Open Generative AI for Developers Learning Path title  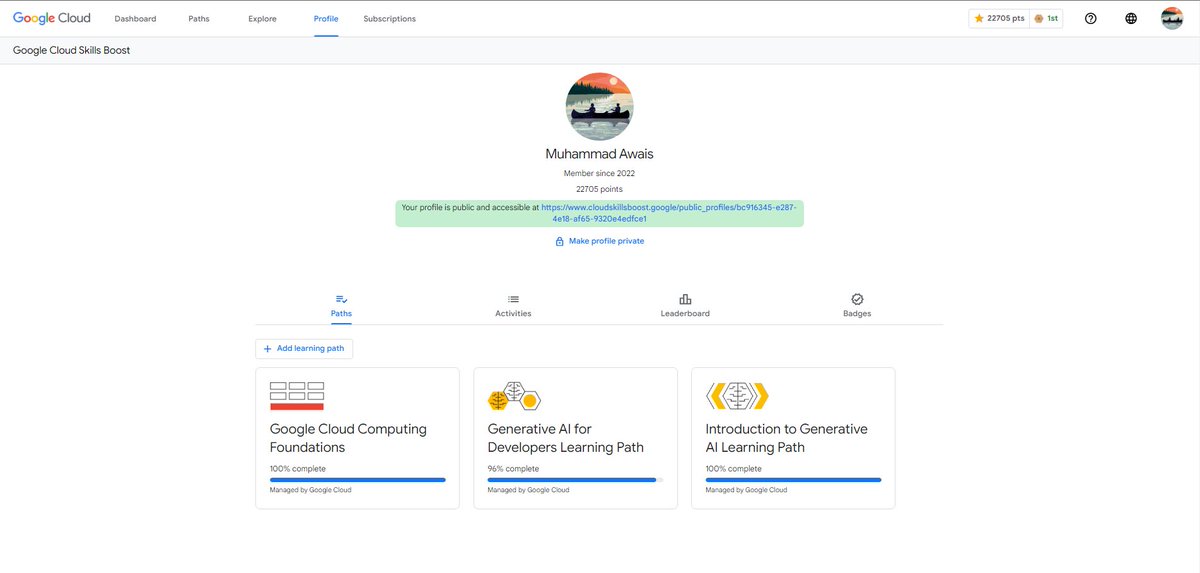click(x=566, y=438)
